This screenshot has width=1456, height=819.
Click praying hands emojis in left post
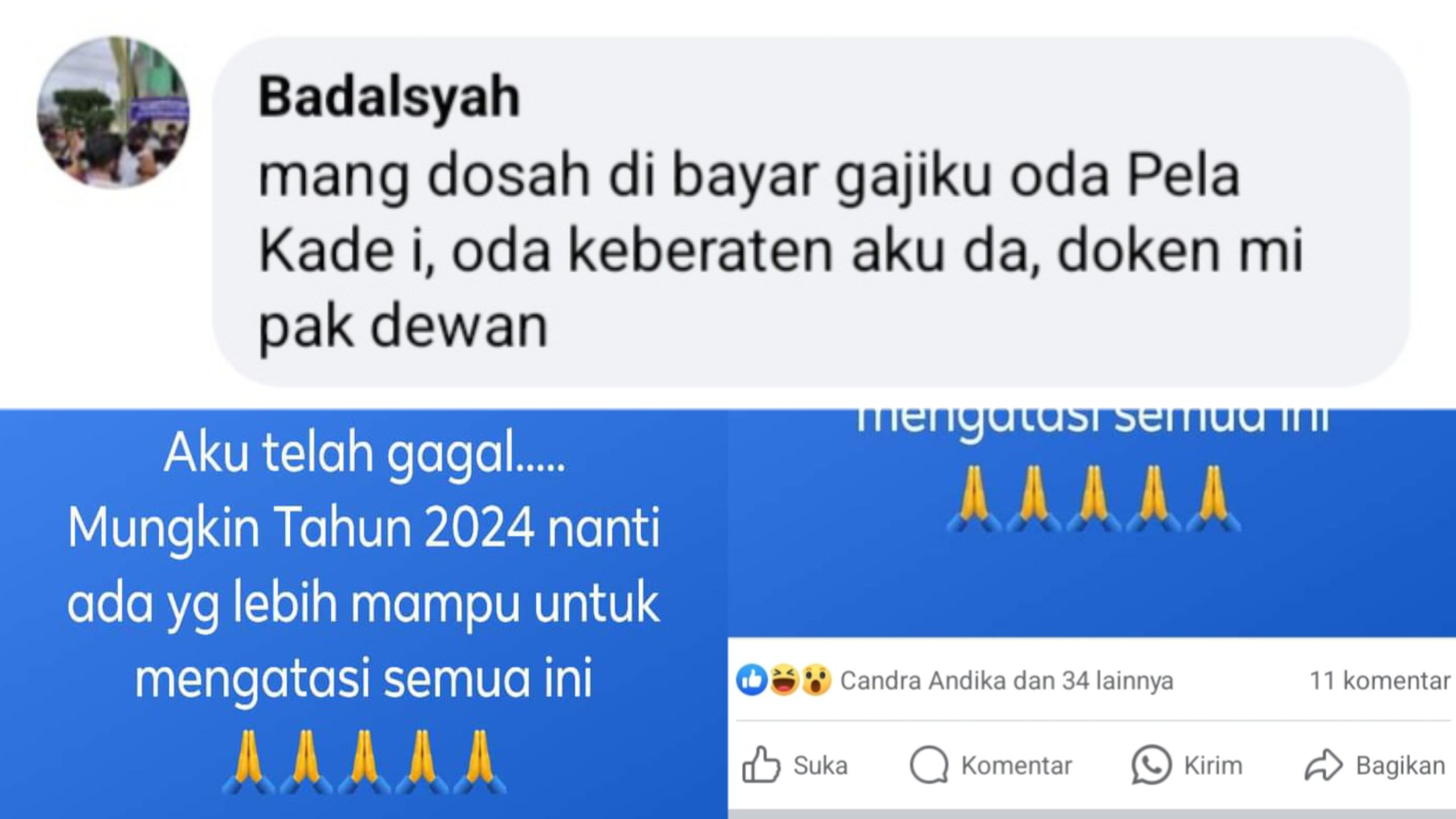tap(364, 762)
